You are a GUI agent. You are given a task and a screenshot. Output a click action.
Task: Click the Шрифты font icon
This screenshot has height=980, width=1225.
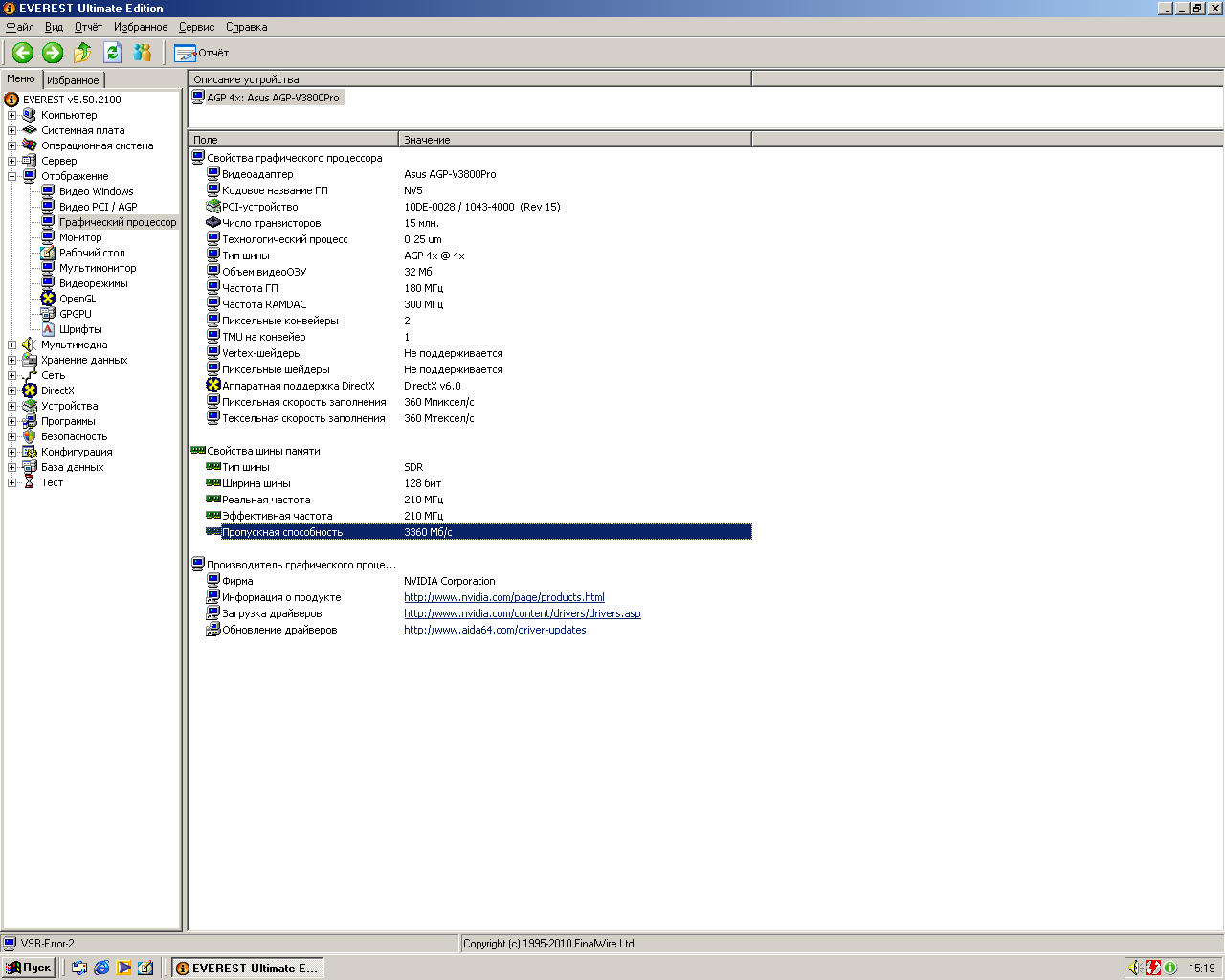48,329
